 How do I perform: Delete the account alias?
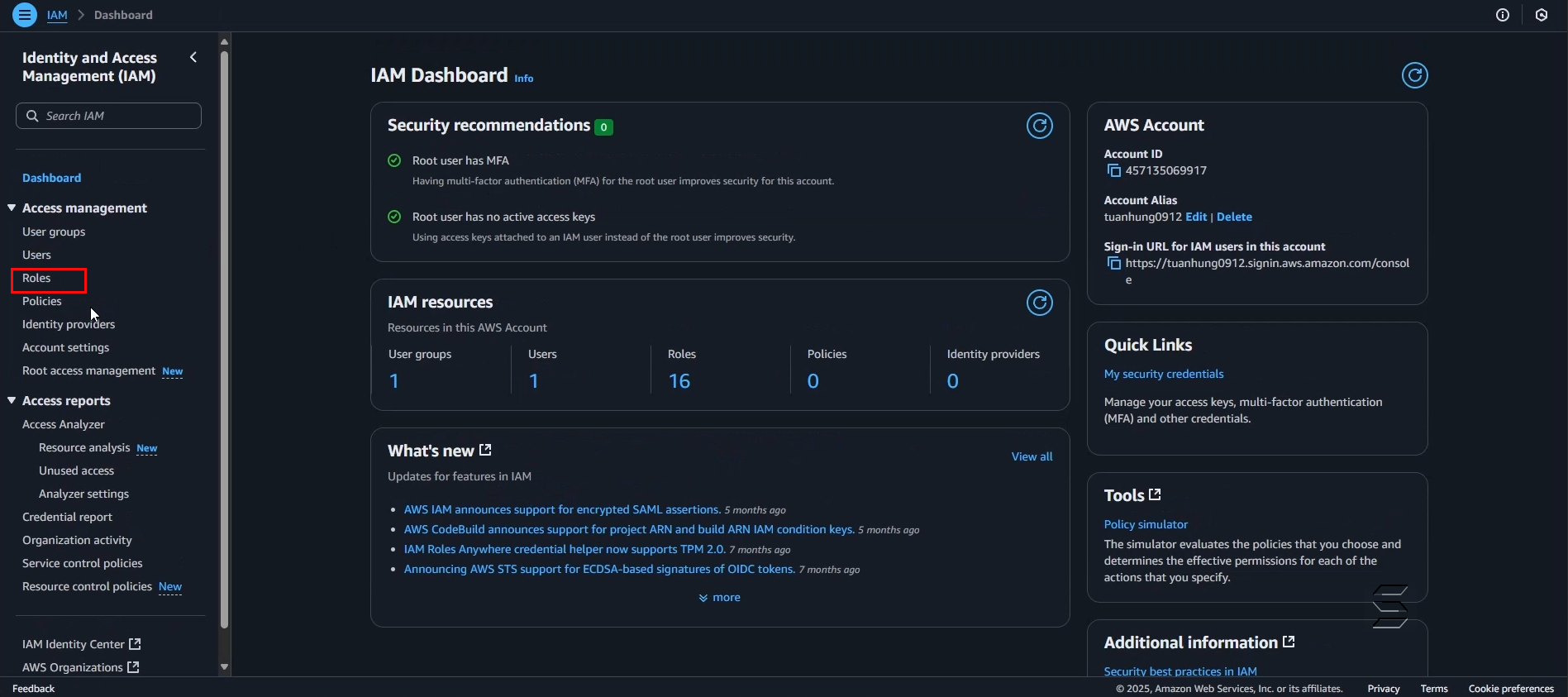click(x=1234, y=217)
